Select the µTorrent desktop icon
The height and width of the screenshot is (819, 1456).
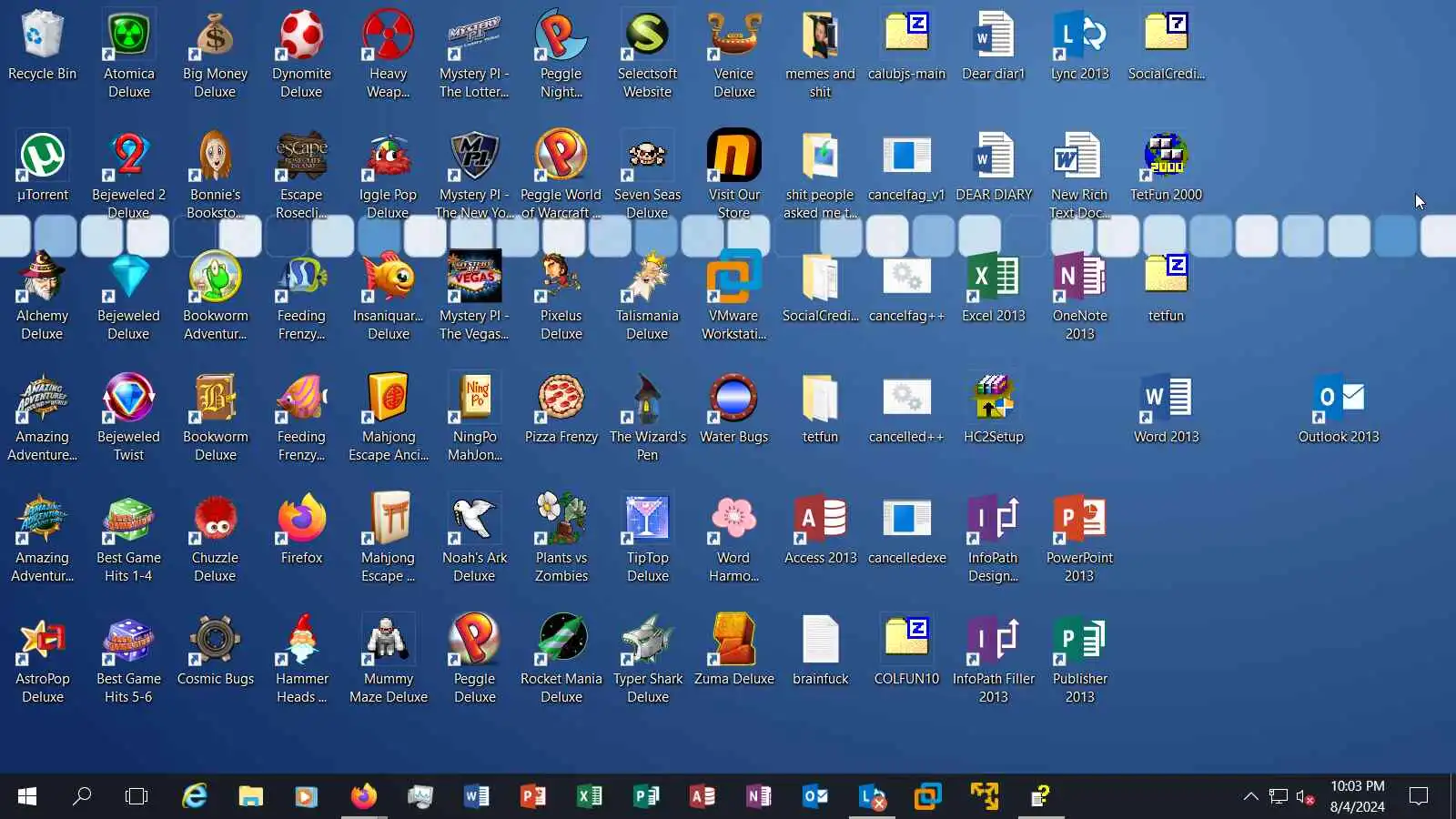tap(43, 167)
